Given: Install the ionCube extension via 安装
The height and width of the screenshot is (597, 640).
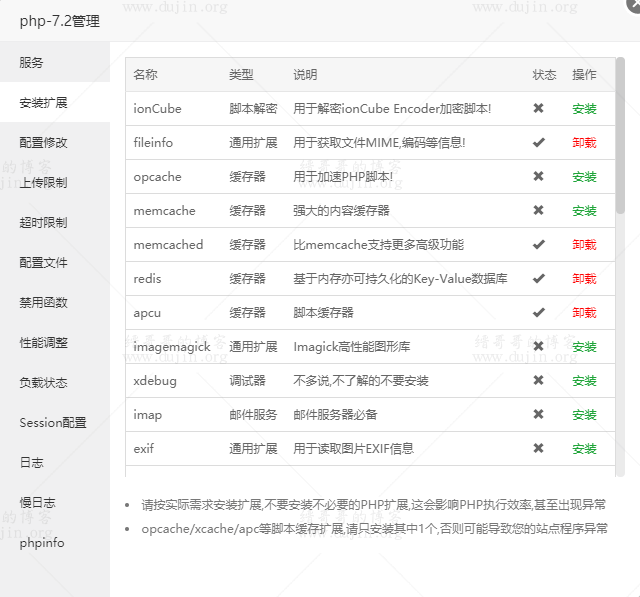Looking at the screenshot, I should tap(584, 109).
